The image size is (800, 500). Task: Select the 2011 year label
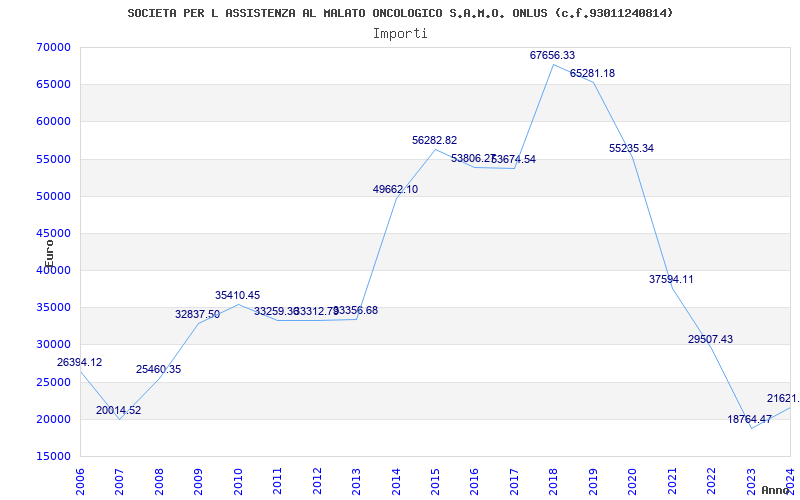(x=277, y=481)
